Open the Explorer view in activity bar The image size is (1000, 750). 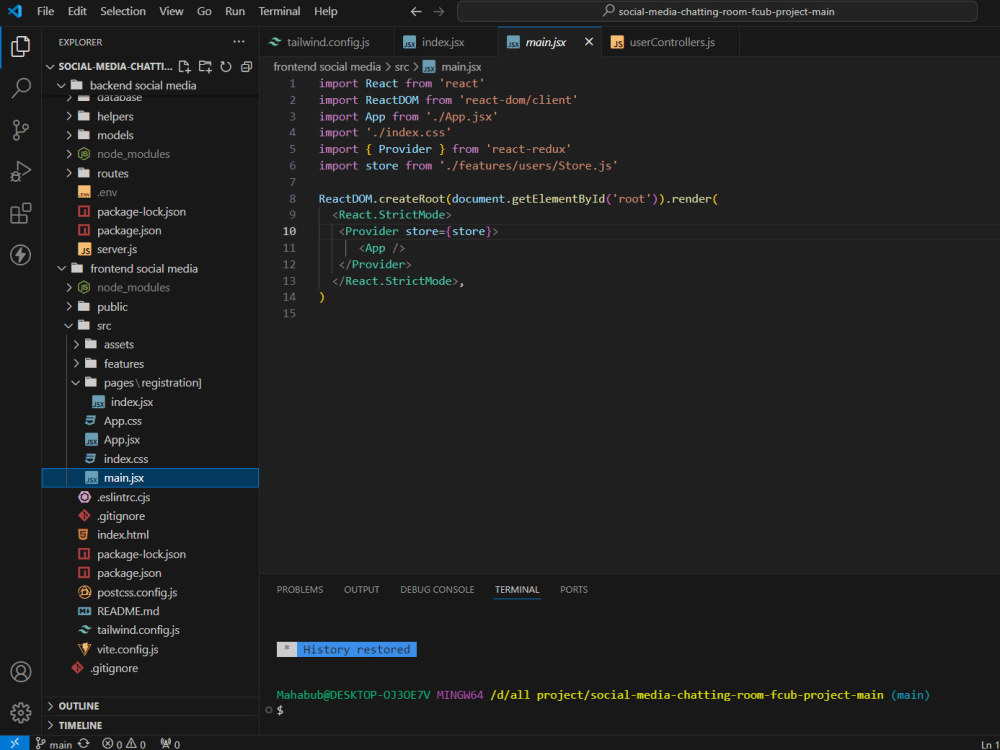(20, 47)
